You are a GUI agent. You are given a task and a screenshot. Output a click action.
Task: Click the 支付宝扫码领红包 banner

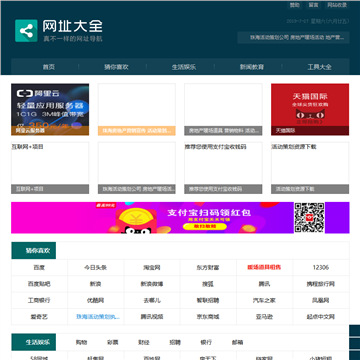click(x=180, y=218)
